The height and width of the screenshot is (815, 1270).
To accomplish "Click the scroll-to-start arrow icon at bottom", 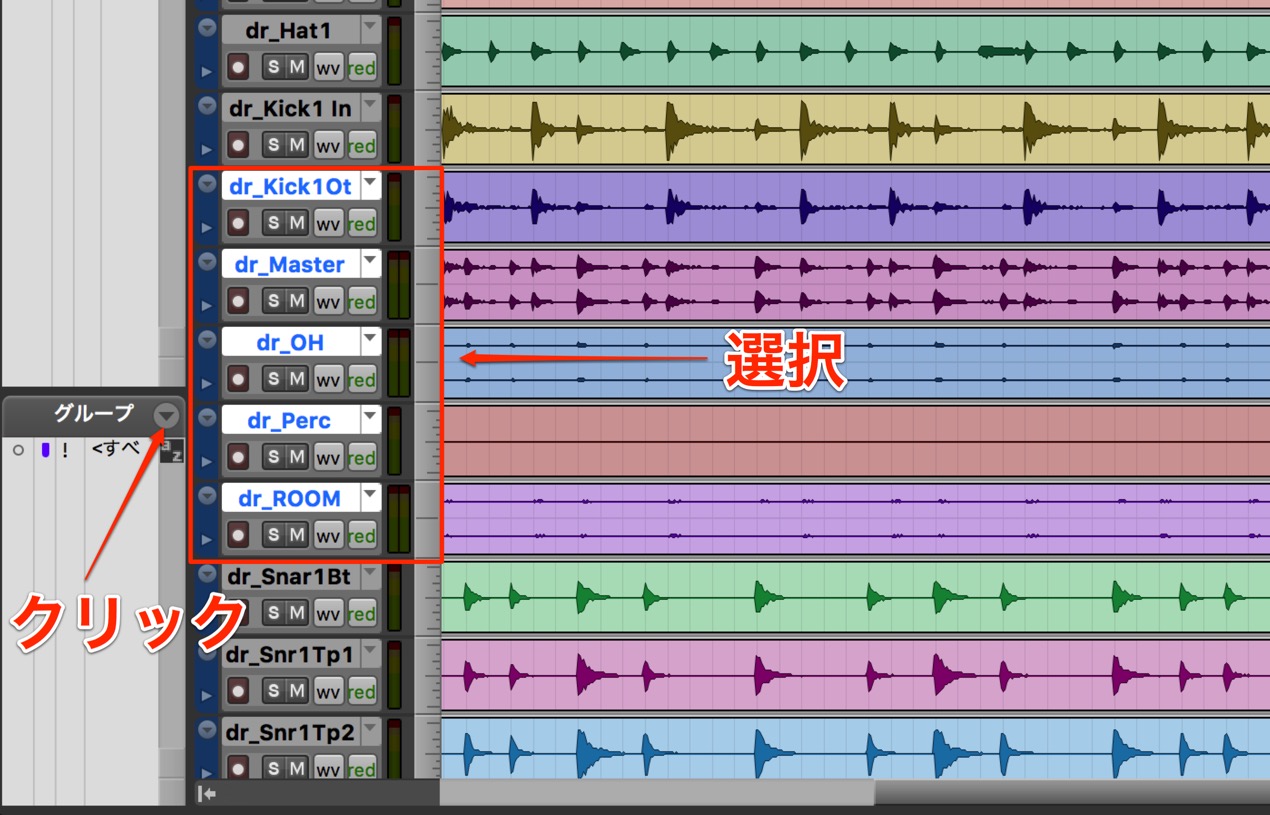I will [206, 794].
